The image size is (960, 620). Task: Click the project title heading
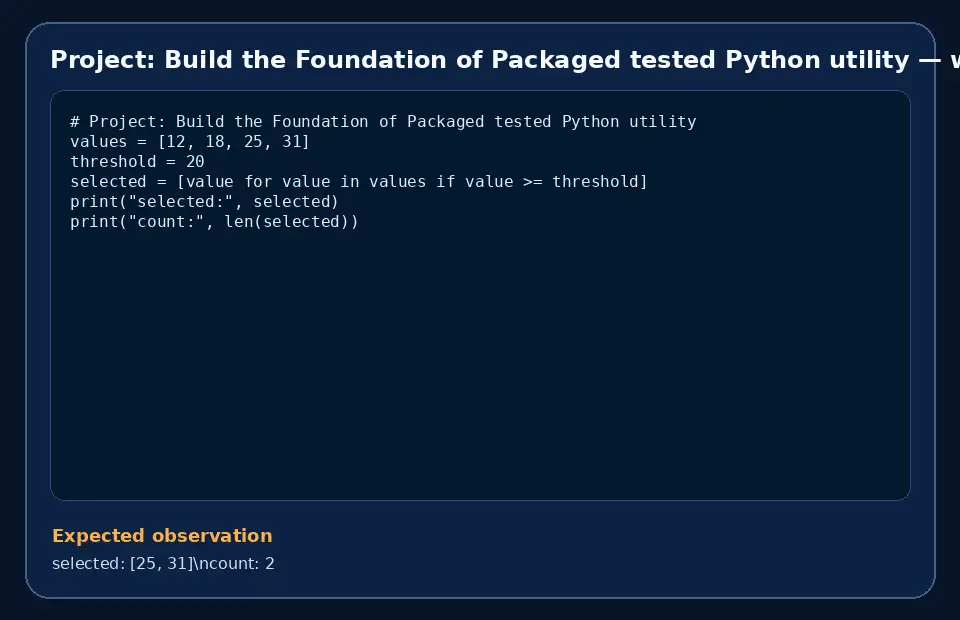pos(504,60)
